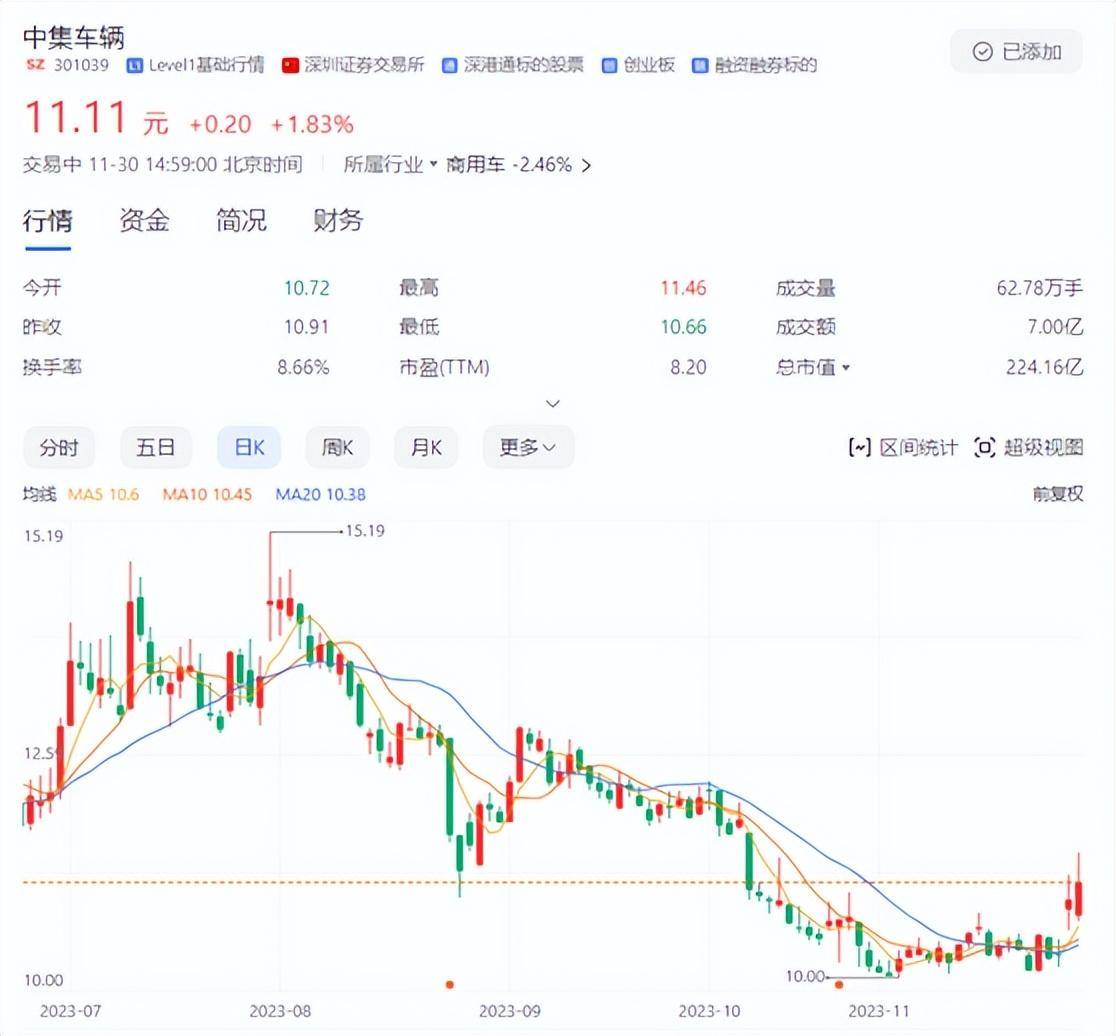
Task: Select the 日K chart view
Action: [249, 448]
